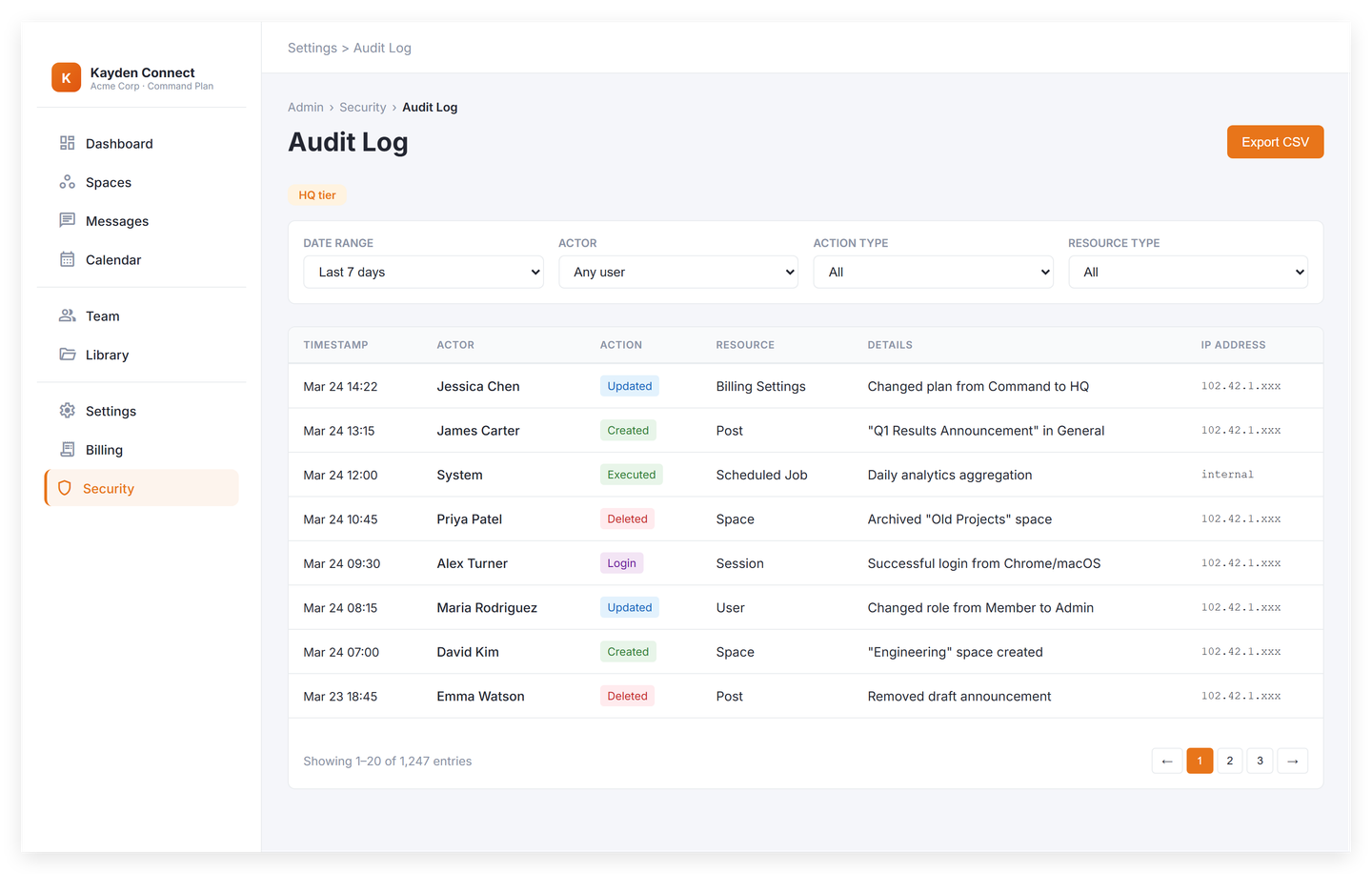Screen dimensions: 1372x874
Task: Expand the Actor filter dropdown
Action: pos(678,272)
